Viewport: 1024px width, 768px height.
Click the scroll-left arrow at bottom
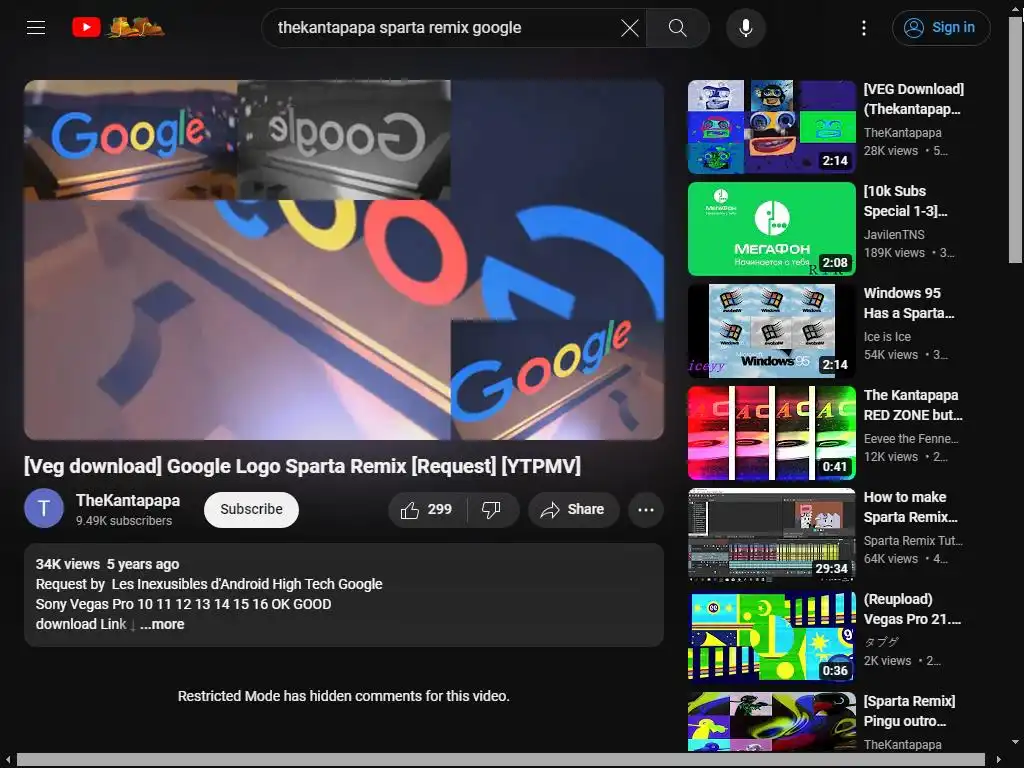pyautogui.click(x=7, y=760)
